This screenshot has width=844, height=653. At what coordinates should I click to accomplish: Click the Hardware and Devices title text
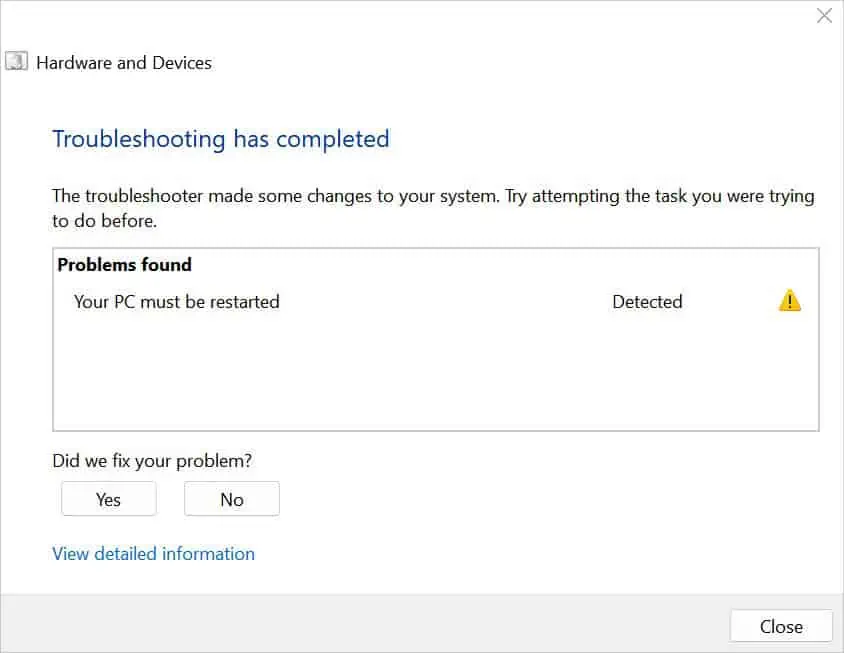pos(123,62)
